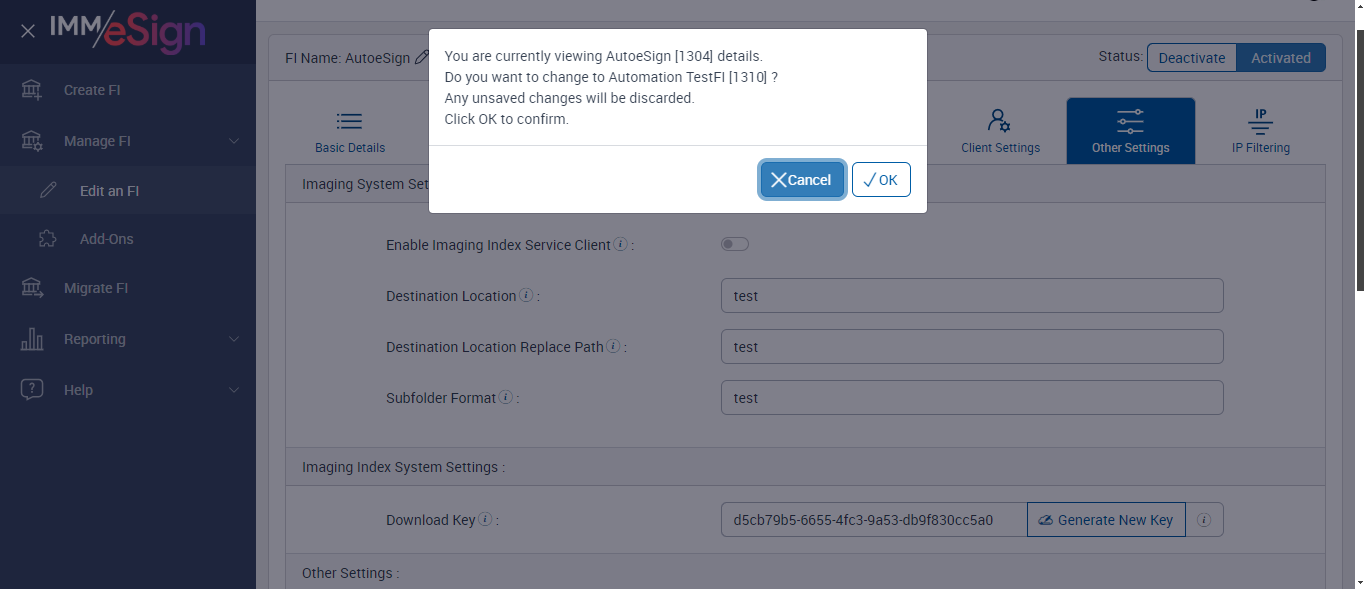Click info icon beside Subfolder Format
The height and width of the screenshot is (589, 1366).
click(506, 398)
